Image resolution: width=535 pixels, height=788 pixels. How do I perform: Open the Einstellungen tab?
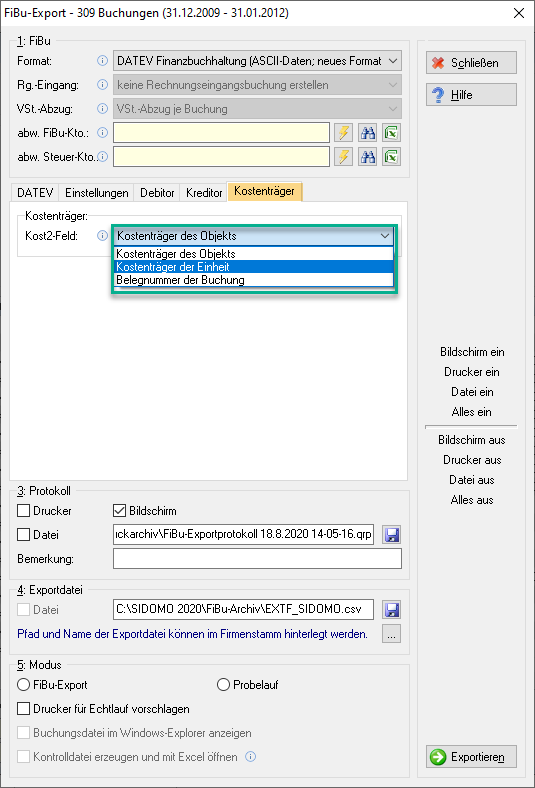(x=96, y=193)
